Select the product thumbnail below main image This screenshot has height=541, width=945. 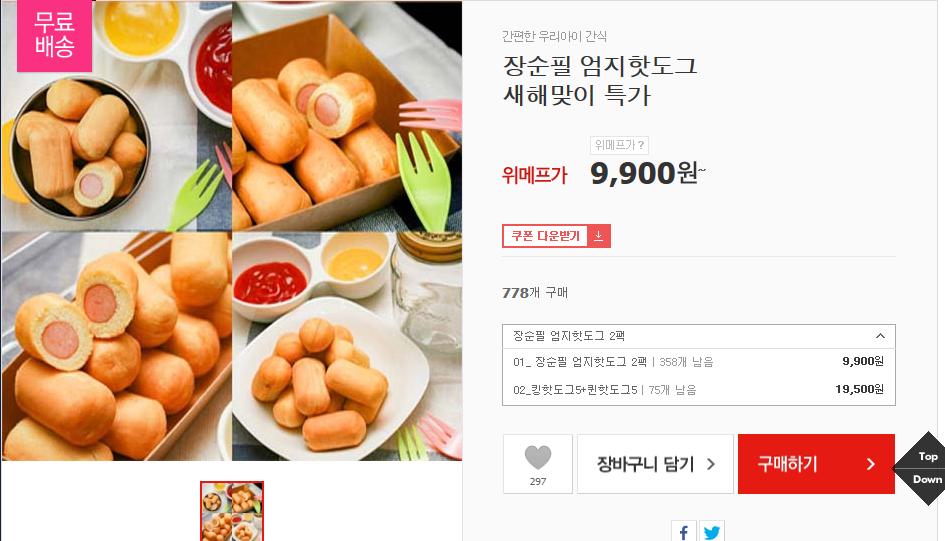click(x=232, y=511)
